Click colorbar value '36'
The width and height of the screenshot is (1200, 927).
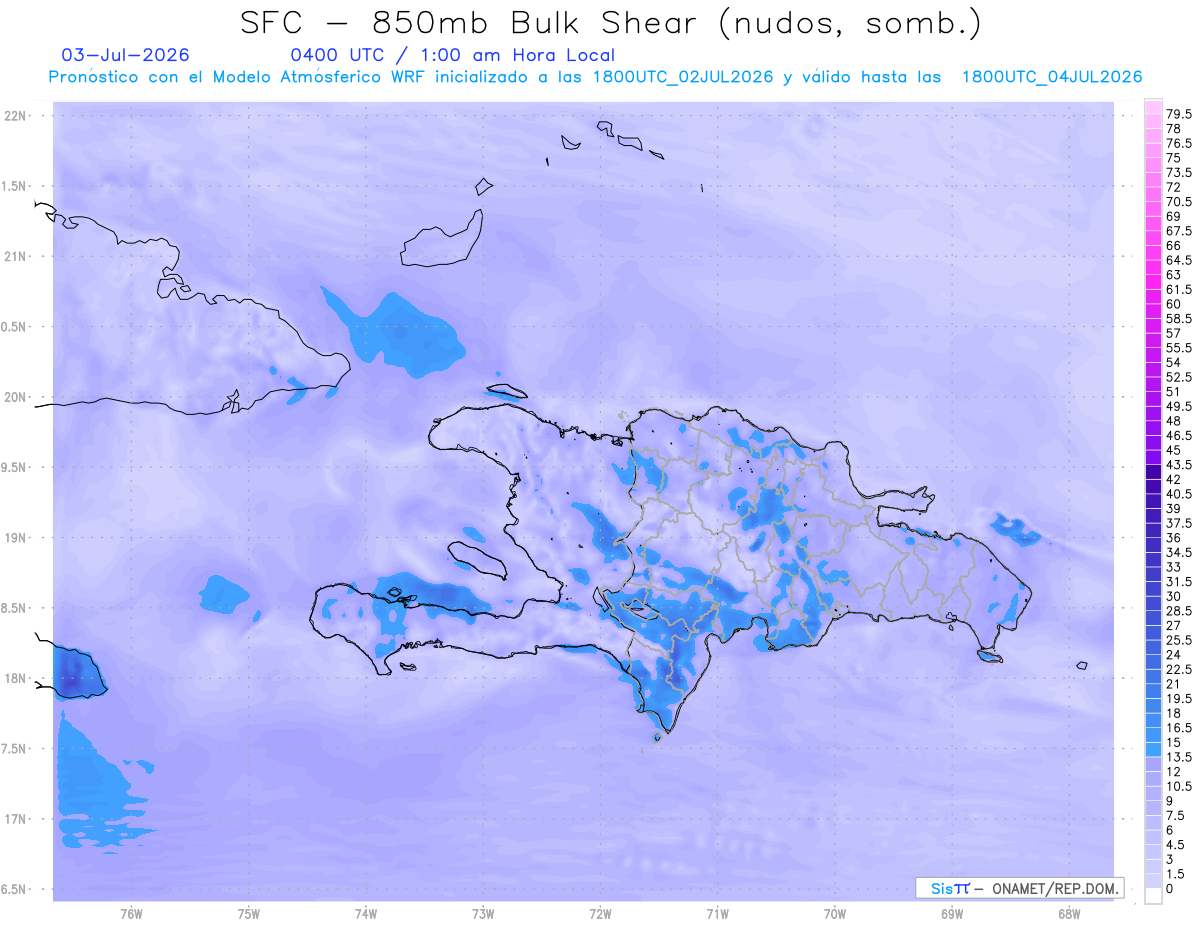click(1174, 537)
